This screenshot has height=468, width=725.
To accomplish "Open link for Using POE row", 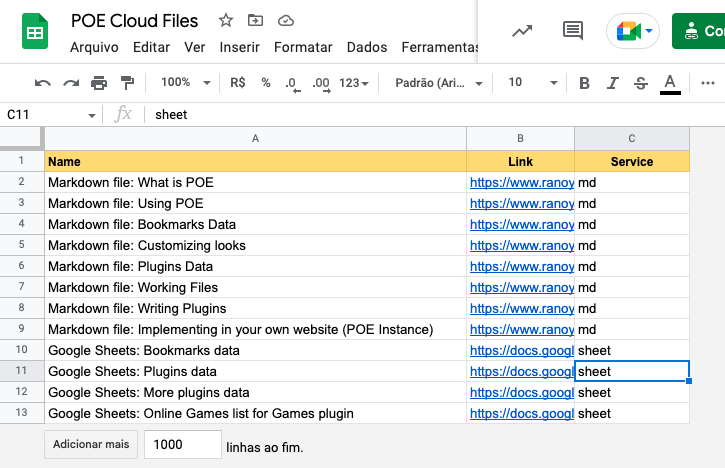I will [x=522, y=203].
